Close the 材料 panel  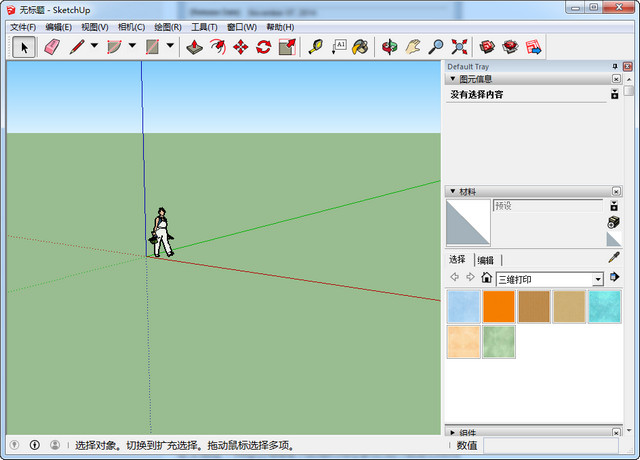[616, 191]
